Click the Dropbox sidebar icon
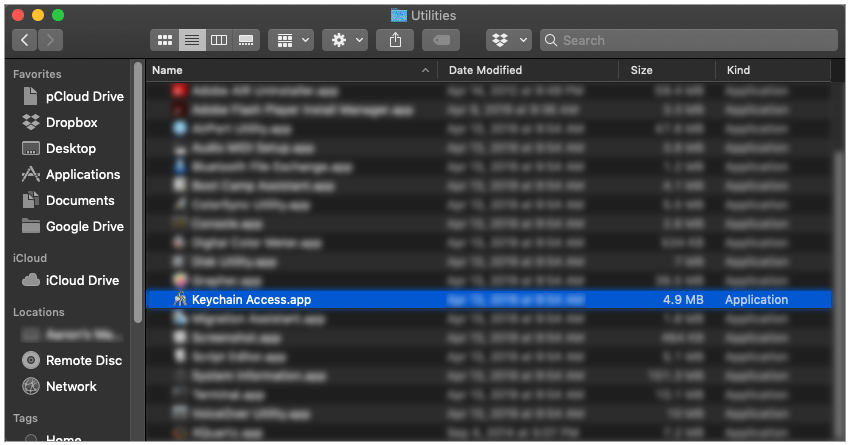This screenshot has width=850, height=445. coord(31,122)
